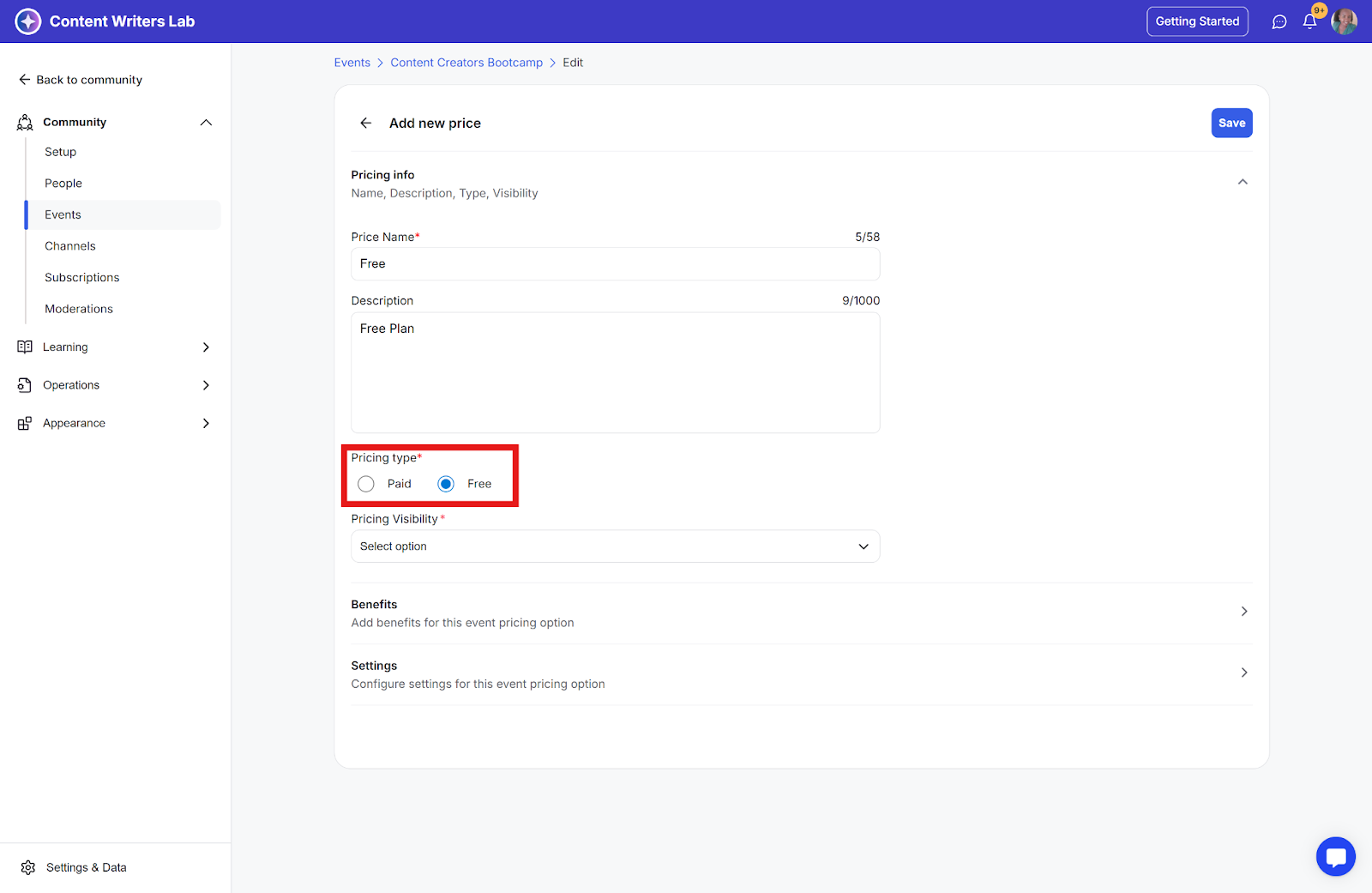1372x893 pixels.
Task: Click the Content Writers Lab title
Action: 123,21
